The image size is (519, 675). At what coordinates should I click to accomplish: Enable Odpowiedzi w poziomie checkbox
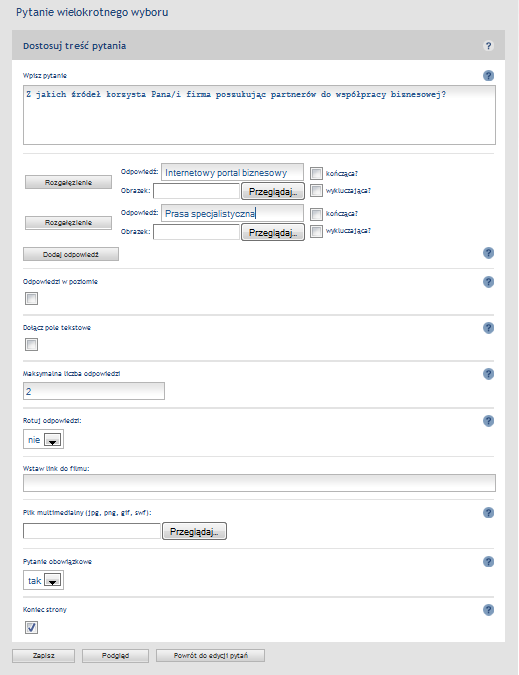tap(31, 298)
